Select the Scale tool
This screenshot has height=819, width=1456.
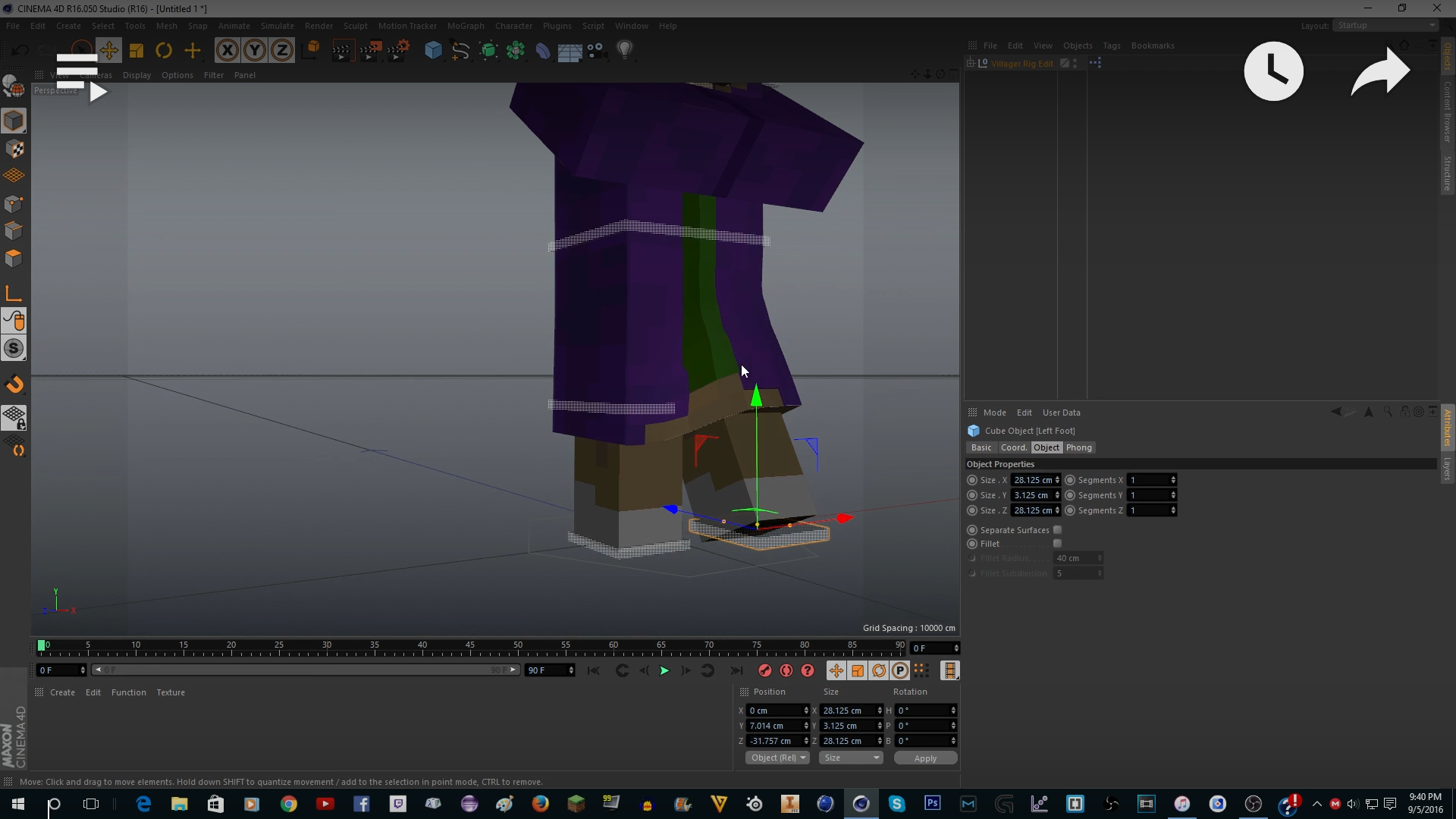tap(136, 51)
